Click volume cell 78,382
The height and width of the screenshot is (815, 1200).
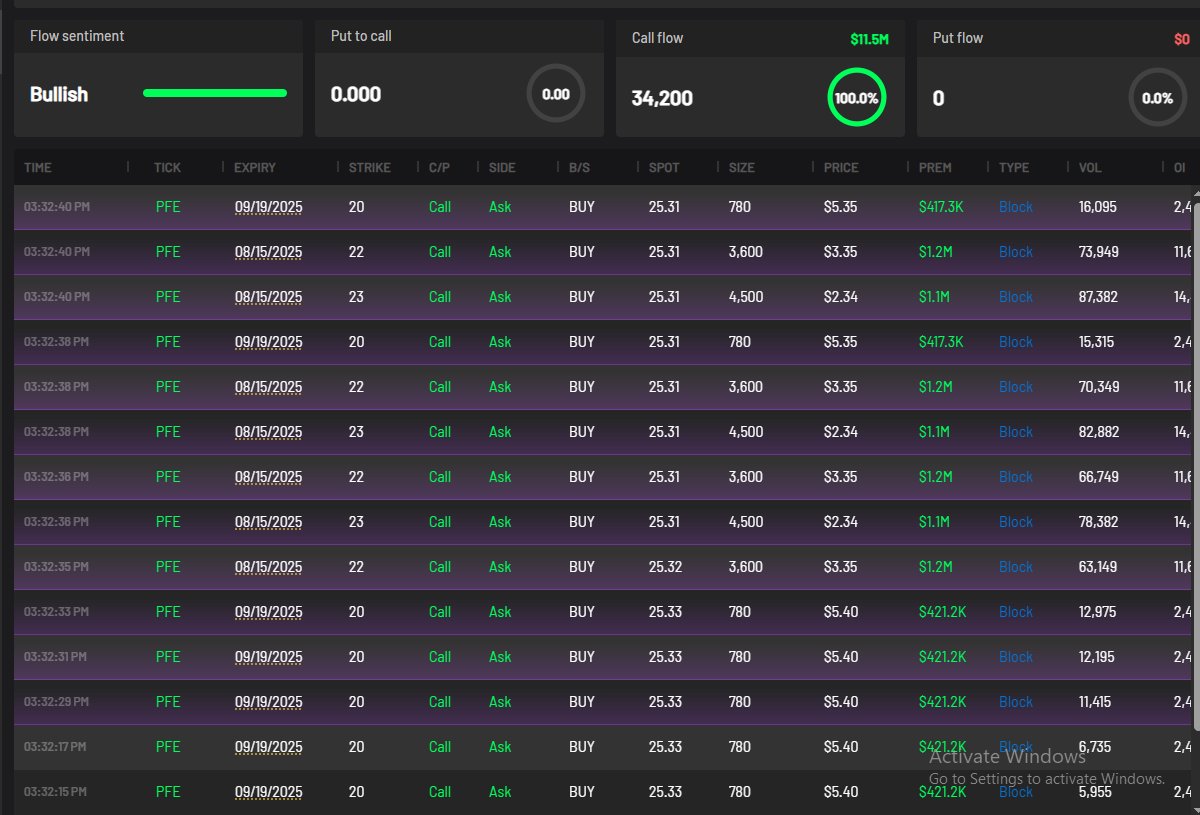click(1099, 522)
